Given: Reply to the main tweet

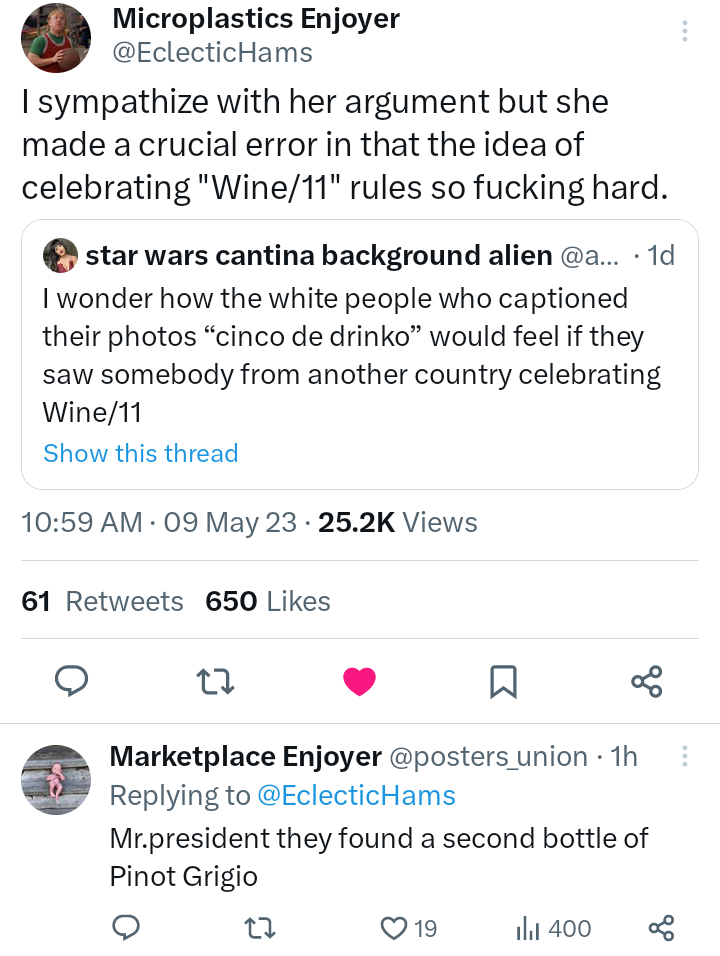Looking at the screenshot, I should point(71,681).
